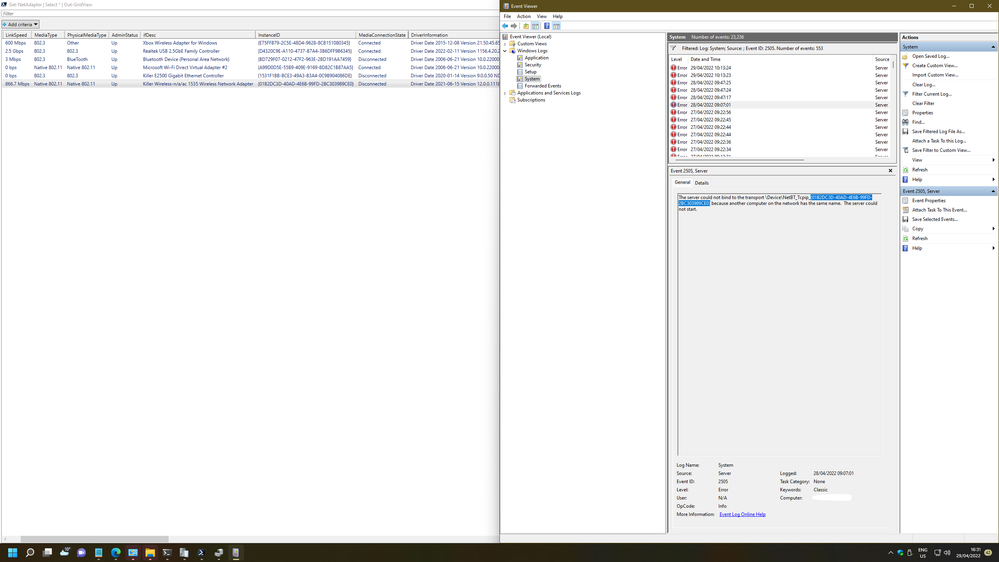Switch to General tab of event
Viewport: 999px width, 562px height.
click(682, 182)
